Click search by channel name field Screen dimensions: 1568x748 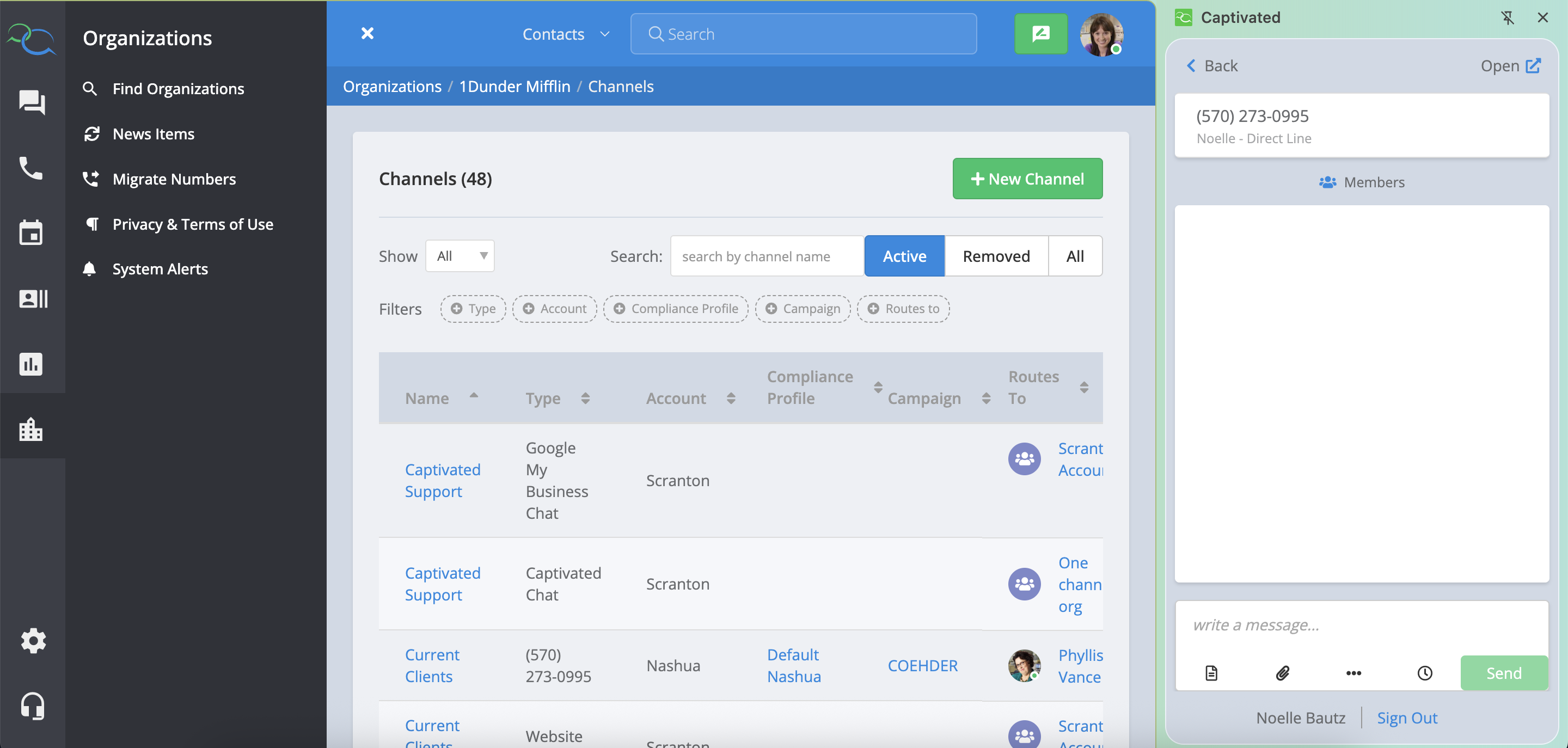(767, 256)
